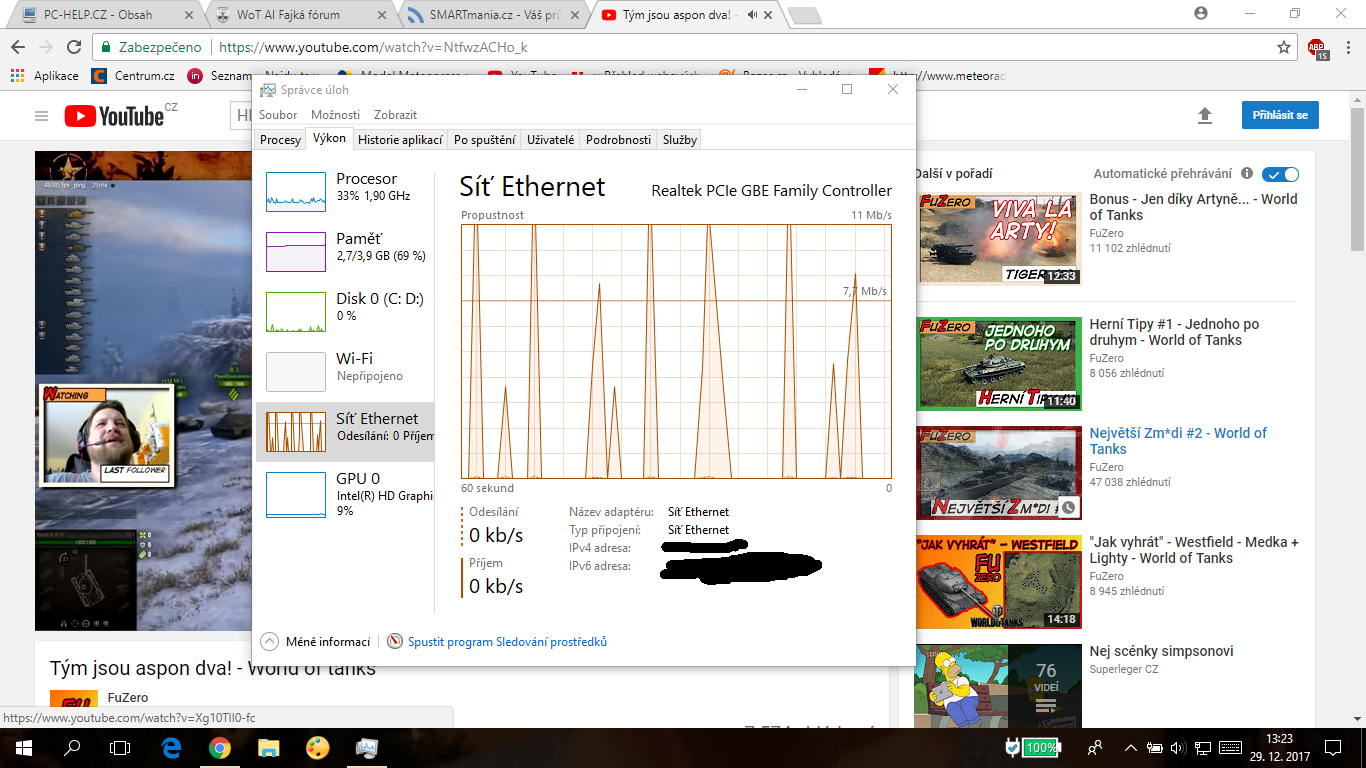The height and width of the screenshot is (768, 1366).
Task: Add Největší Zm*di video to Watch Later
Action: pyautogui.click(x=1068, y=507)
